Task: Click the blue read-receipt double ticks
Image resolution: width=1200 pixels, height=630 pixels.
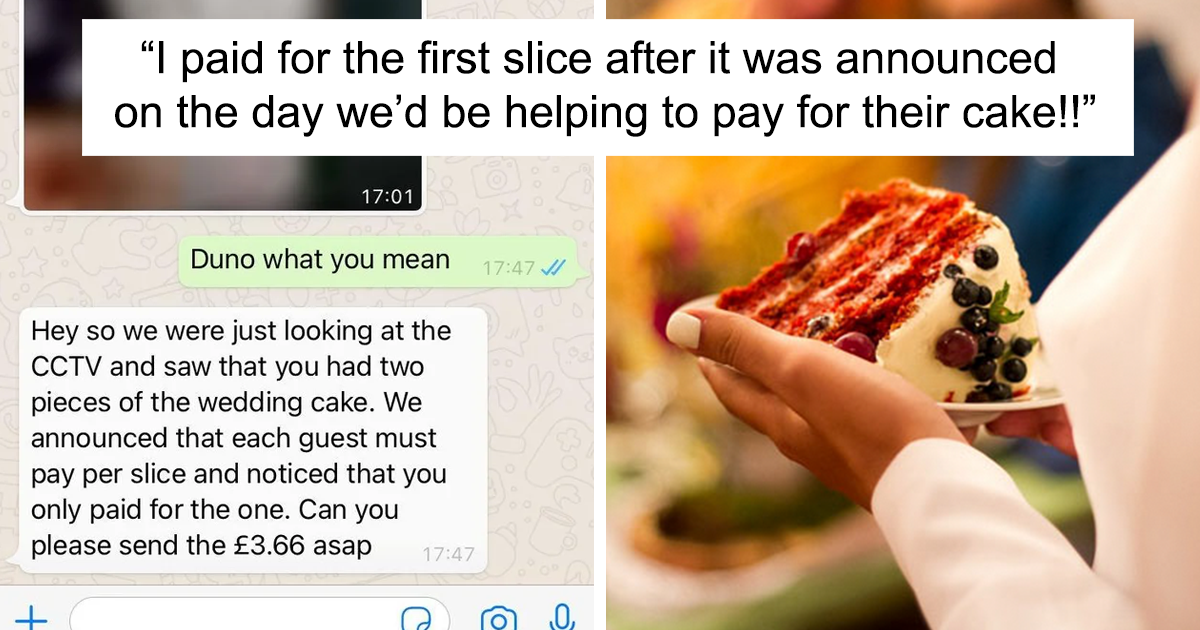Action: coord(552,268)
